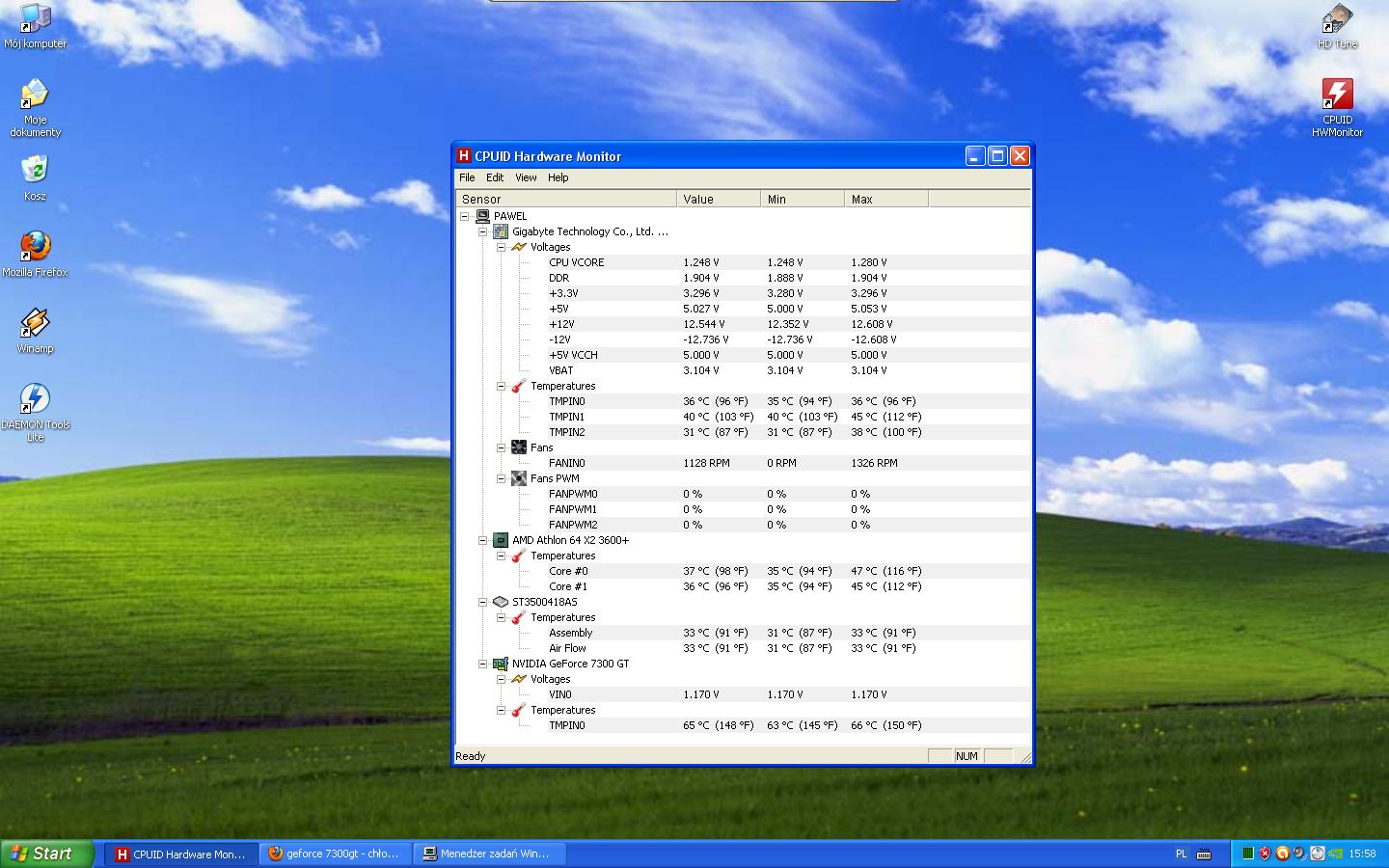
Task: Open the View menu
Action: click(x=526, y=177)
